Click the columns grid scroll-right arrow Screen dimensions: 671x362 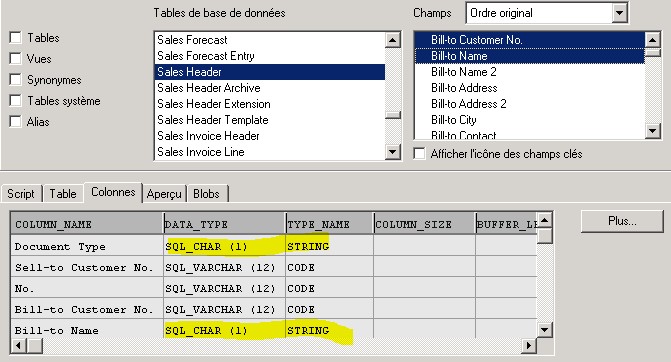(x=529, y=345)
